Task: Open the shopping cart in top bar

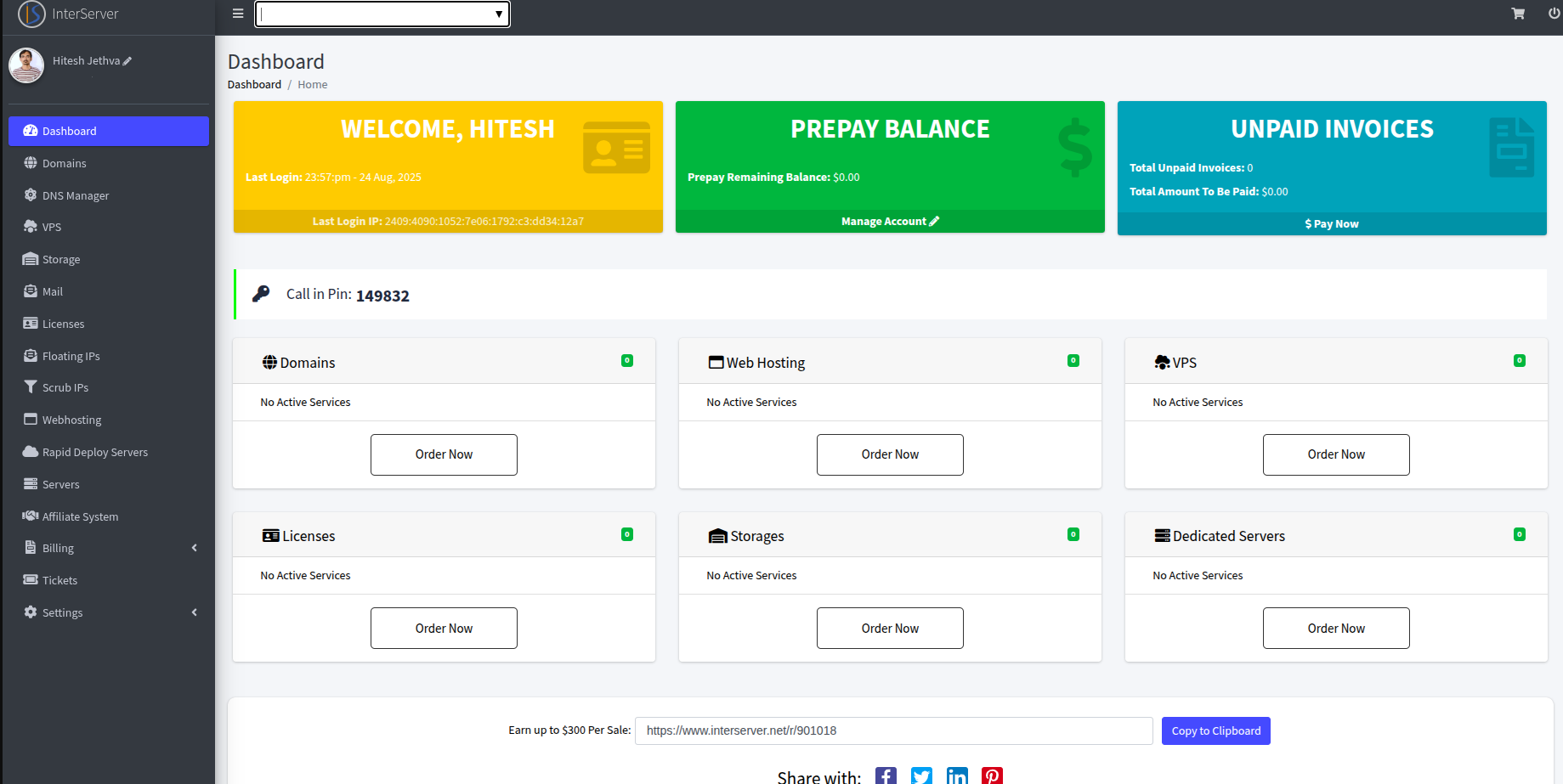Action: [x=1518, y=14]
